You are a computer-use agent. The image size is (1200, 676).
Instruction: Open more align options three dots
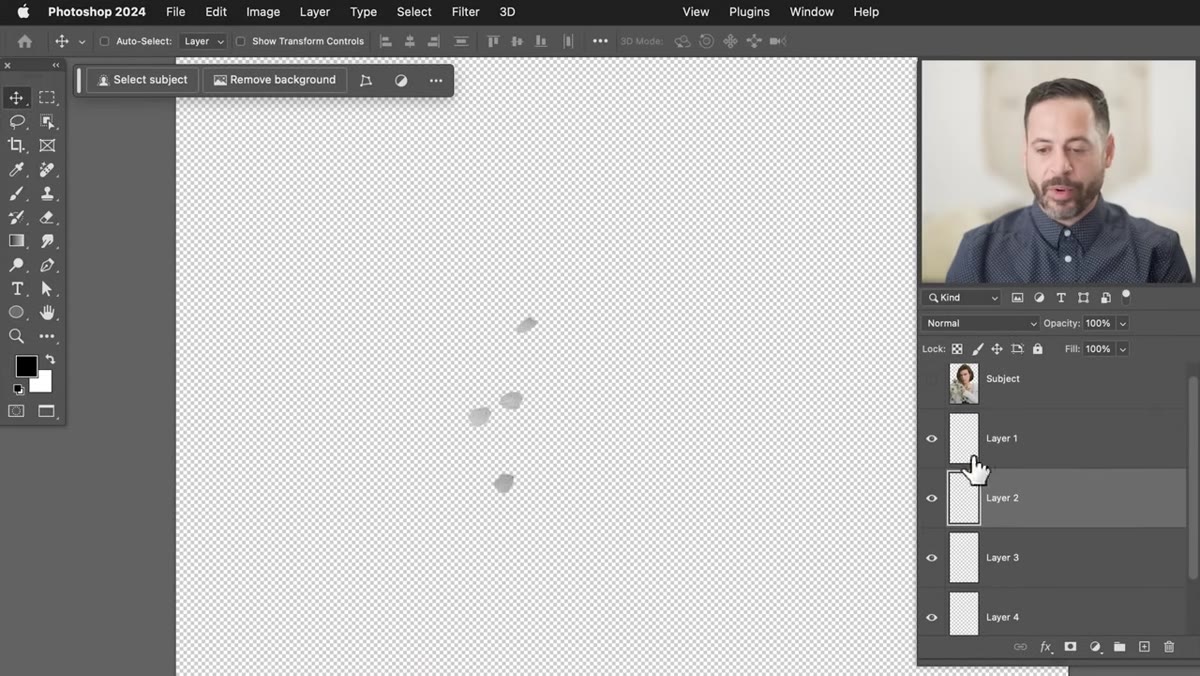(x=600, y=41)
